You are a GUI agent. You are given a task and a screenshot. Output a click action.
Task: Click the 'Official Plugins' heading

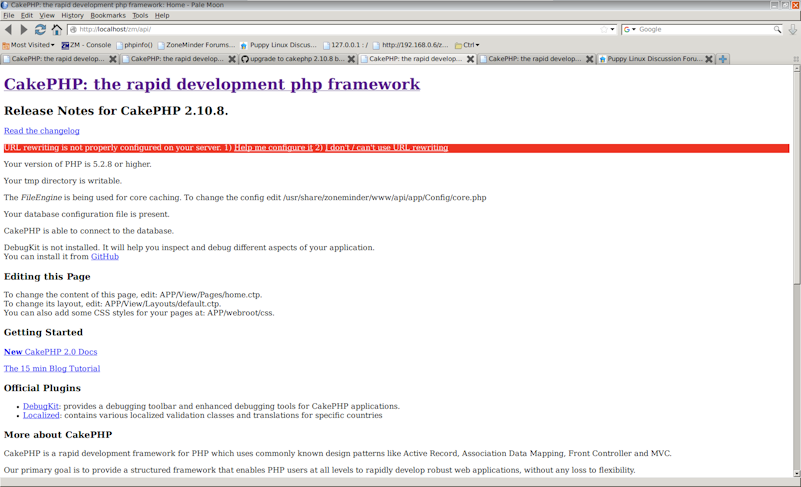click(x=42, y=388)
